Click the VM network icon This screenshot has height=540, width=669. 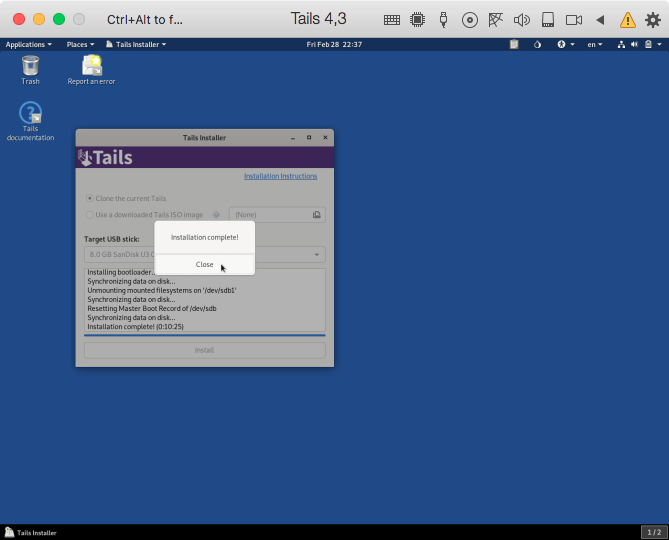click(495, 20)
